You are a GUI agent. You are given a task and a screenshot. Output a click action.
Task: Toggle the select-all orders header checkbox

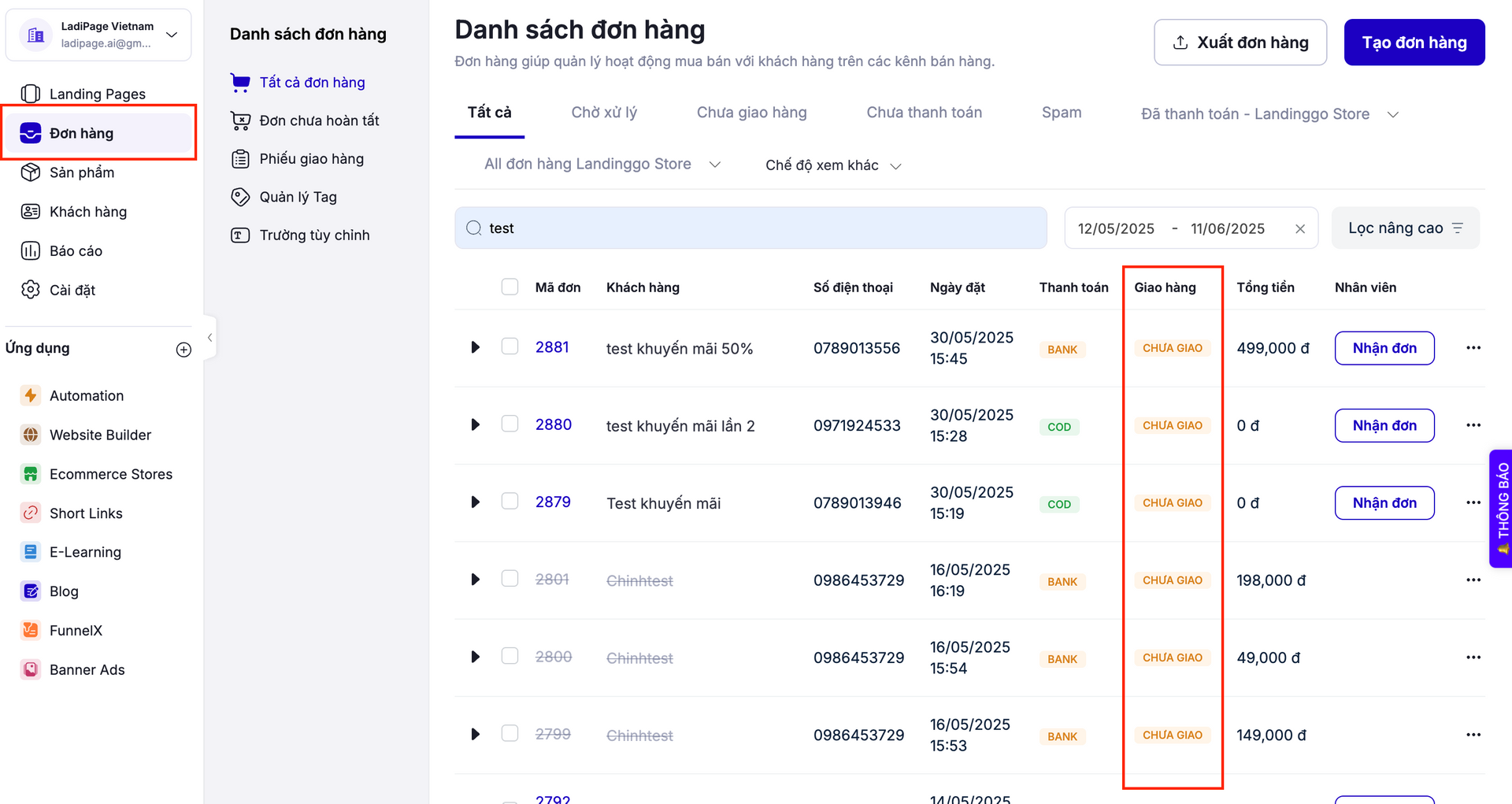point(510,287)
